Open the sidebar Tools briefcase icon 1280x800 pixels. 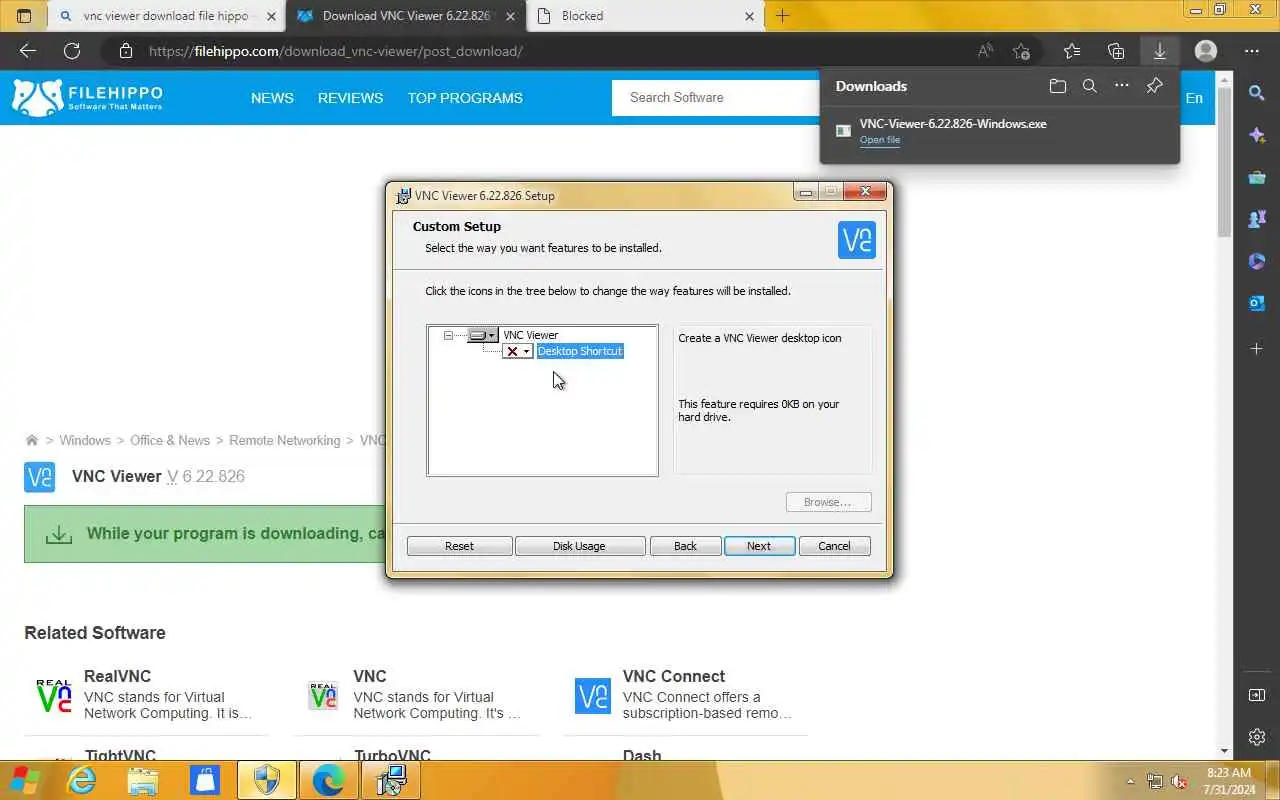1257,177
